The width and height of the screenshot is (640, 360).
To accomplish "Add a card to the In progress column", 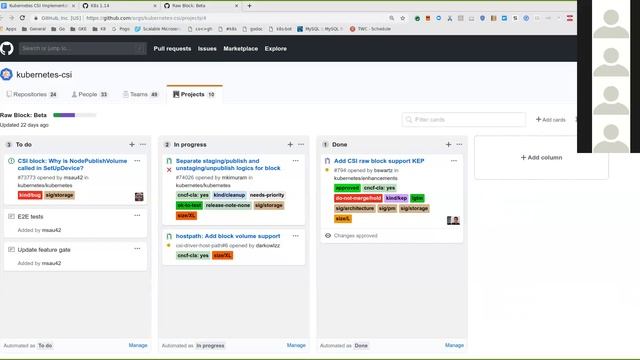I will coord(290,144).
